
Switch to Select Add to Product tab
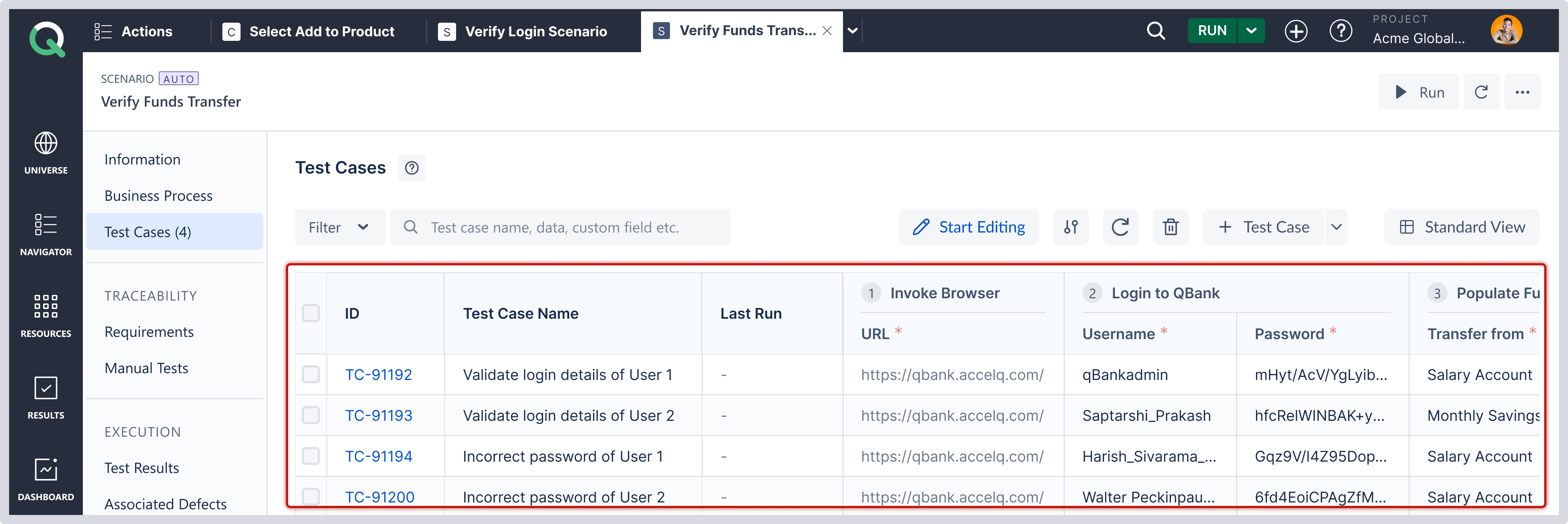[x=308, y=31]
